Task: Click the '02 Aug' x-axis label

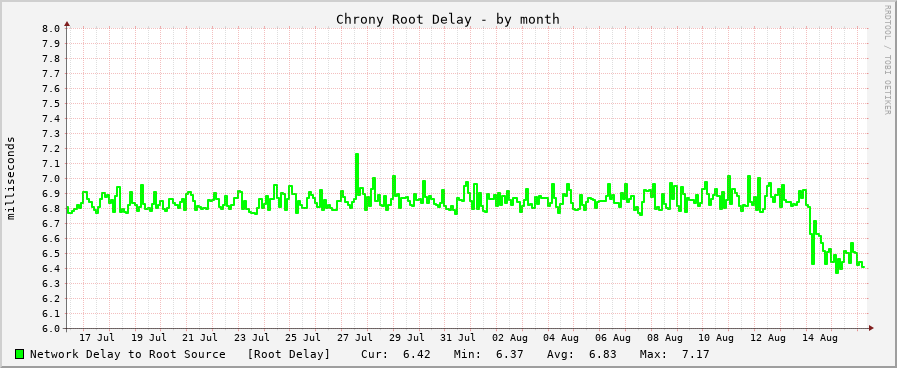Action: click(510, 338)
